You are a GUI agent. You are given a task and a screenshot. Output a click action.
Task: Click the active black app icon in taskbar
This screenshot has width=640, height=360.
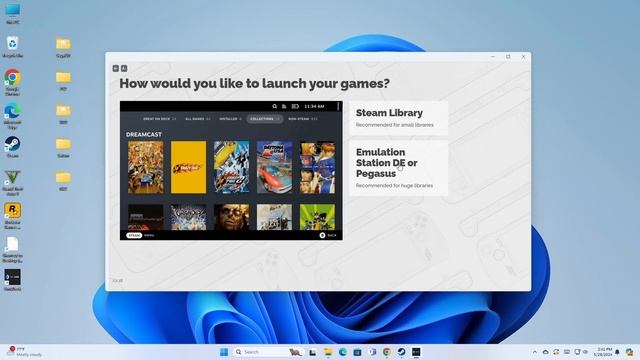416,352
